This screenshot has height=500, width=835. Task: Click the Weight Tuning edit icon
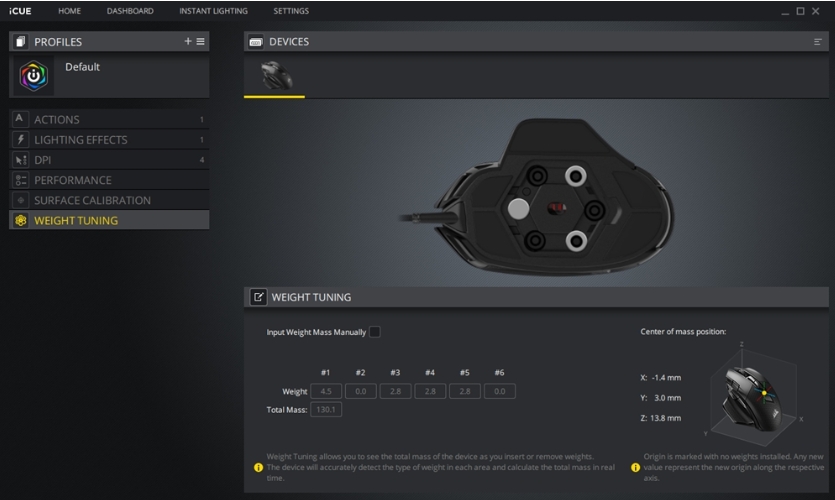[x=258, y=297]
